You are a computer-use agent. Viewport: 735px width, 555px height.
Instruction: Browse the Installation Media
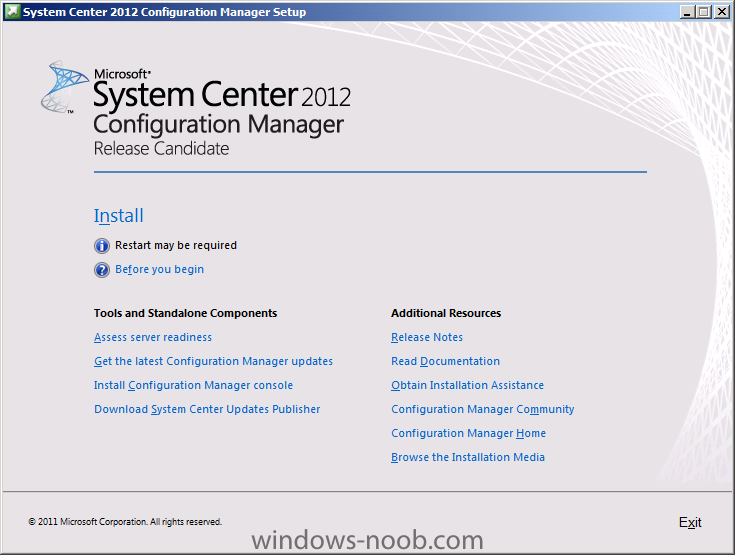(468, 457)
